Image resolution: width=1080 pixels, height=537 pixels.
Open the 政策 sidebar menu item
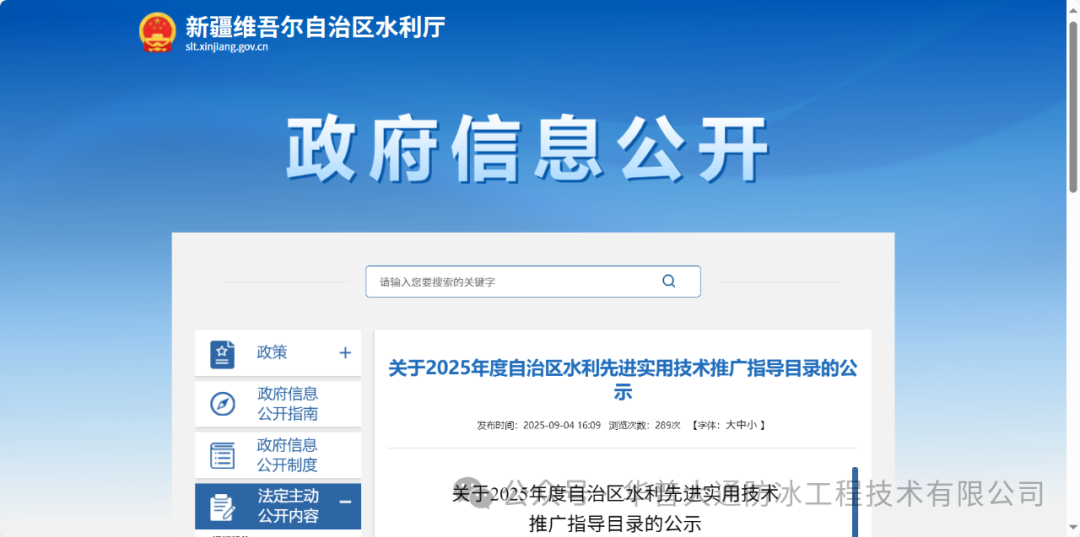[272, 352]
